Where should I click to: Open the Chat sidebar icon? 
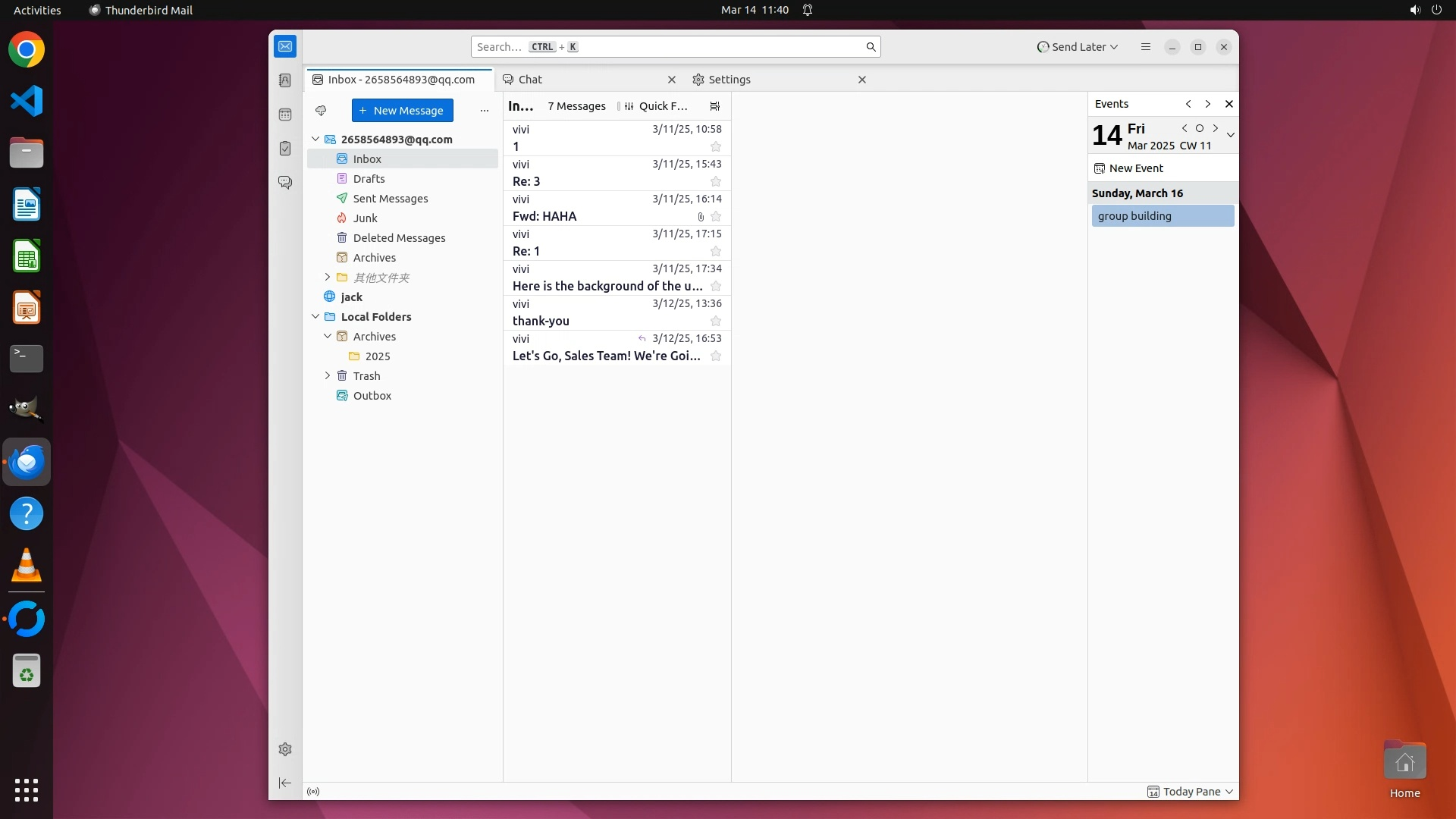coord(285,183)
